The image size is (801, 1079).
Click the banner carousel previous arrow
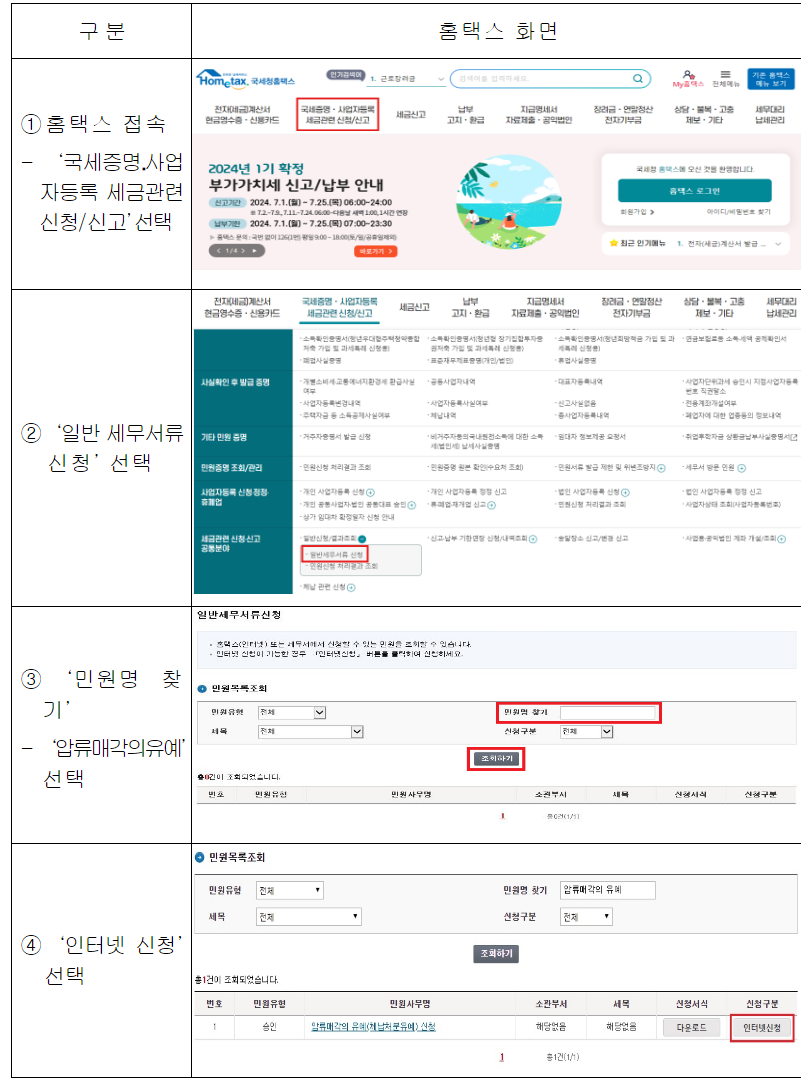click(219, 250)
